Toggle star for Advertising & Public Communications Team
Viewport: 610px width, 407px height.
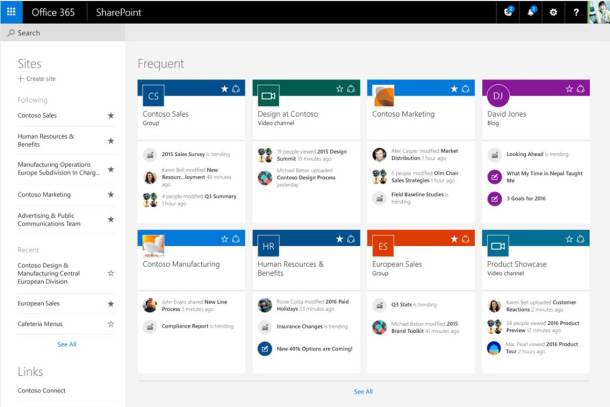[x=111, y=219]
